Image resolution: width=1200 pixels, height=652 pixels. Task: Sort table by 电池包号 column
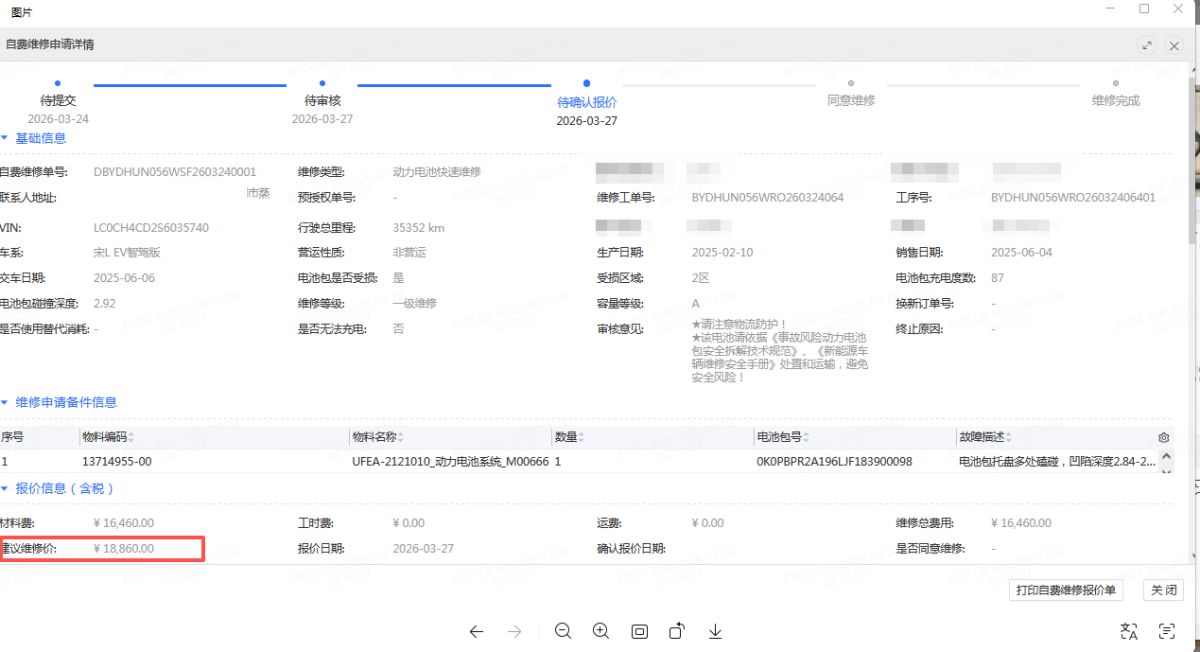pyautogui.click(x=807, y=437)
